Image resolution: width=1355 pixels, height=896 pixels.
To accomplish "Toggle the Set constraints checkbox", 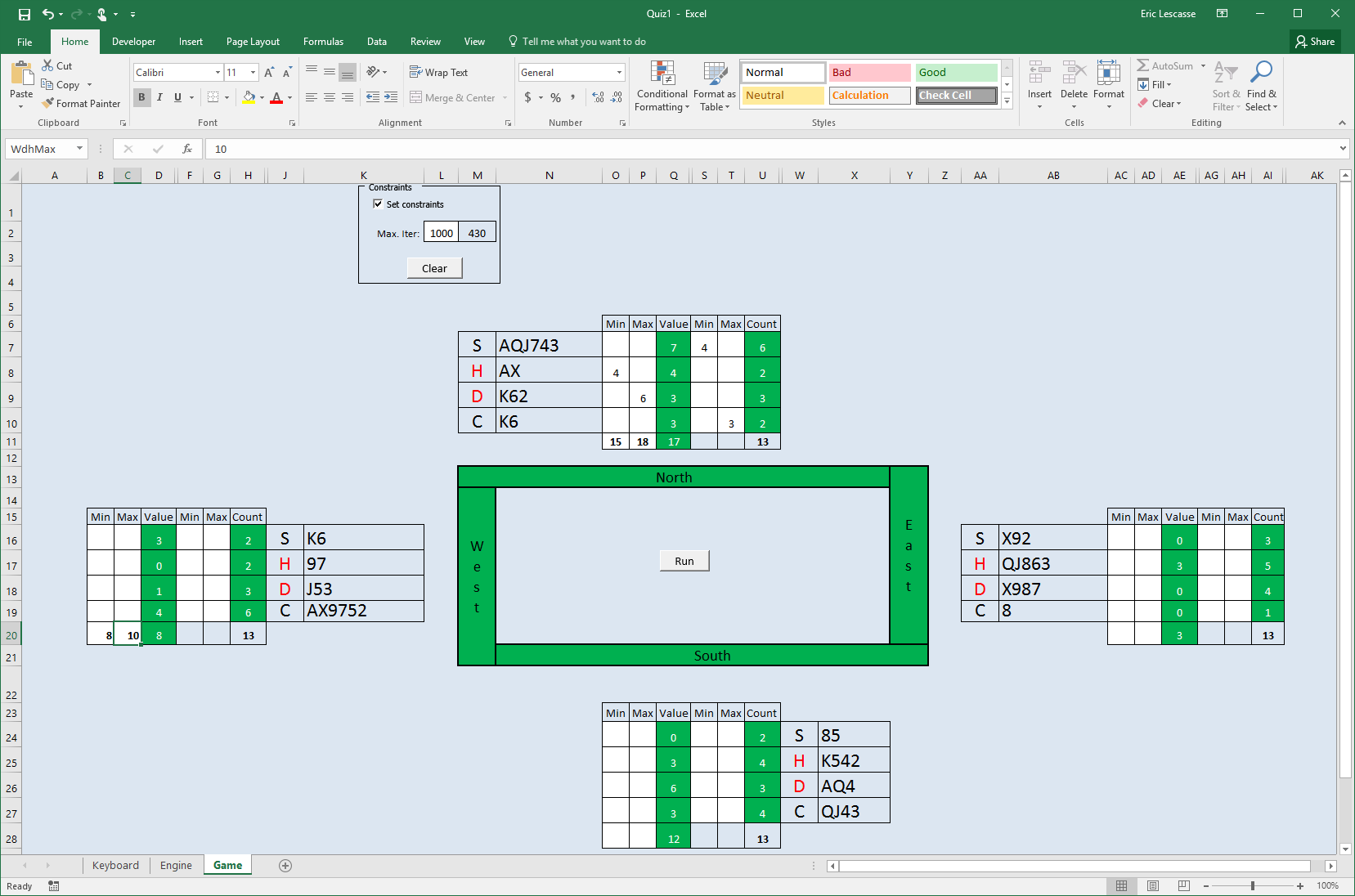I will [x=378, y=204].
